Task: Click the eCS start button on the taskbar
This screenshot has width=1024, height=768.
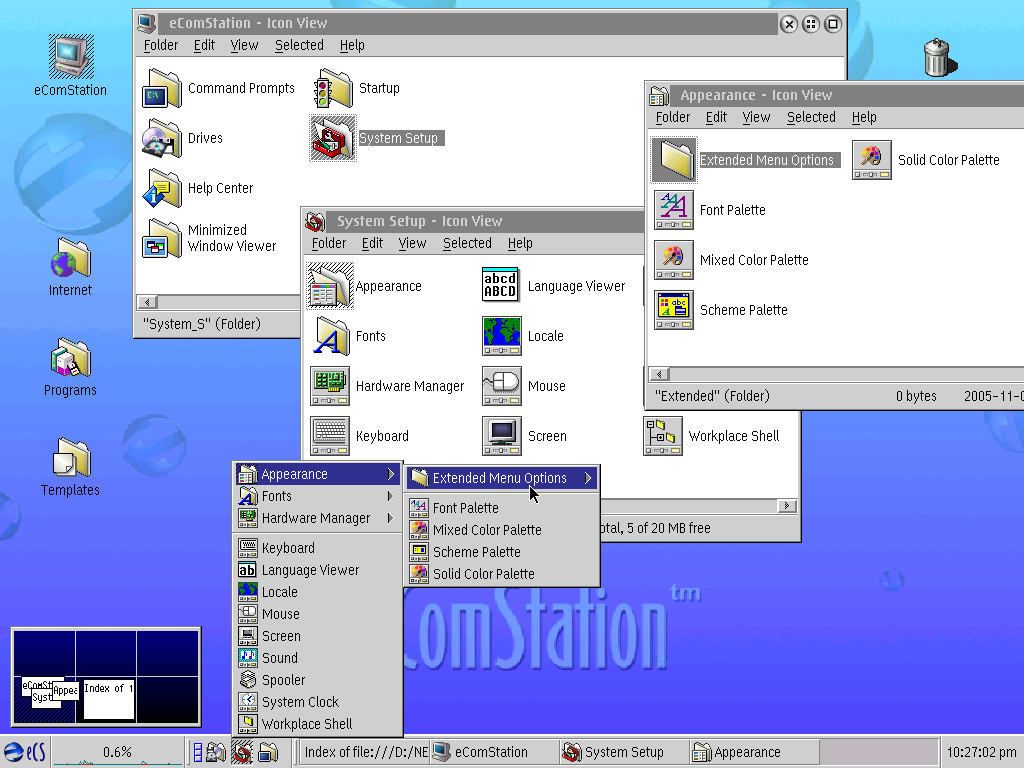Action: click(x=25, y=752)
